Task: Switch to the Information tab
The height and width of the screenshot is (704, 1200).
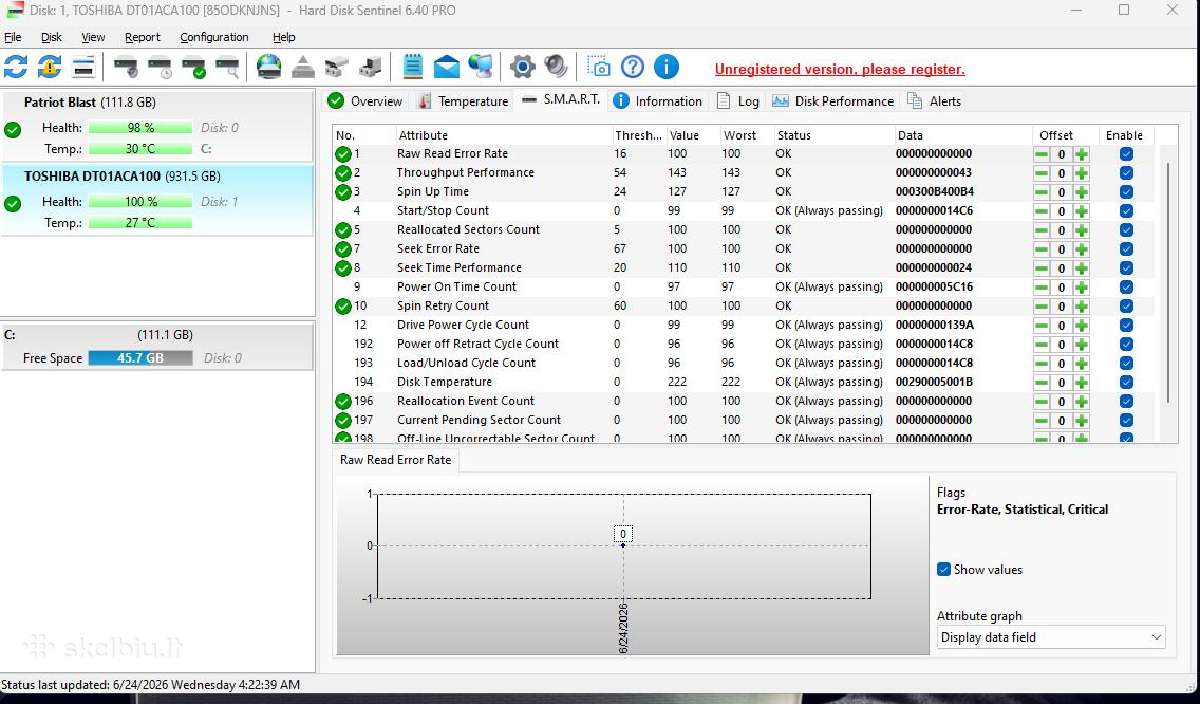Action: (x=658, y=101)
